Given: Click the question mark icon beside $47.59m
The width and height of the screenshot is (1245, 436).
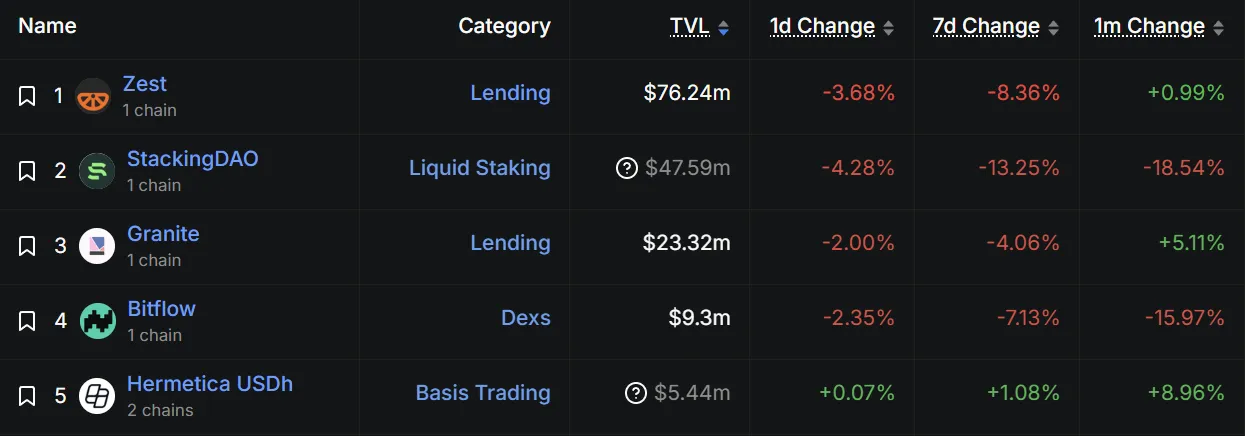Looking at the screenshot, I should click(x=627, y=168).
